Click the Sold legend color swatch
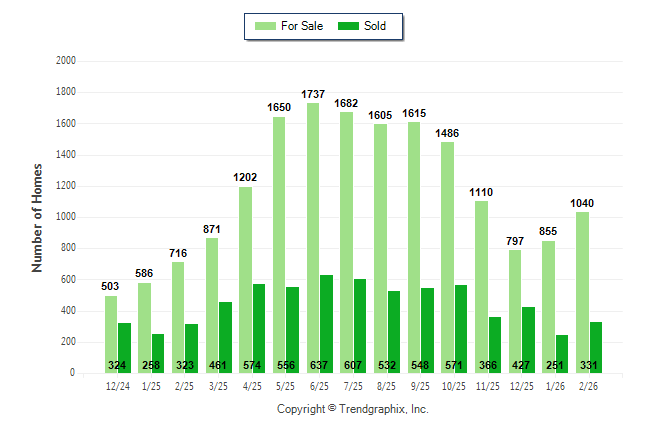The height and width of the screenshot is (434, 646). click(349, 26)
